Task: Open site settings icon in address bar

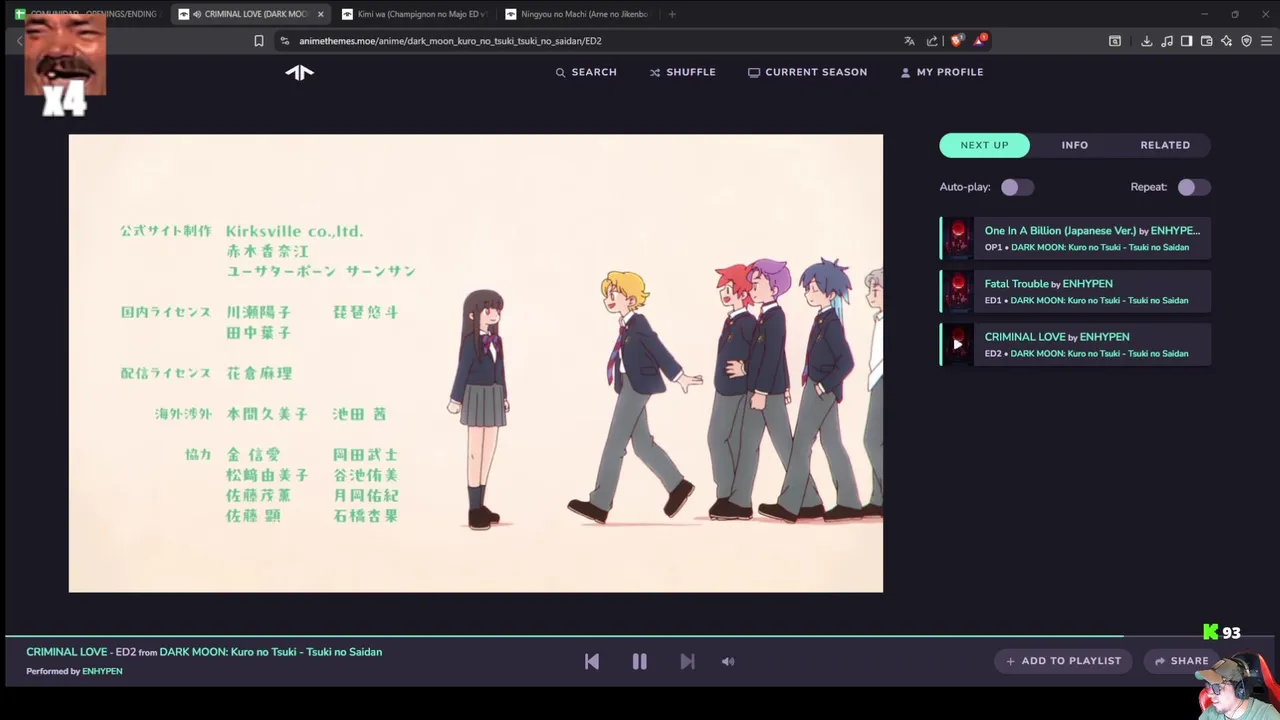Action: 285,41
